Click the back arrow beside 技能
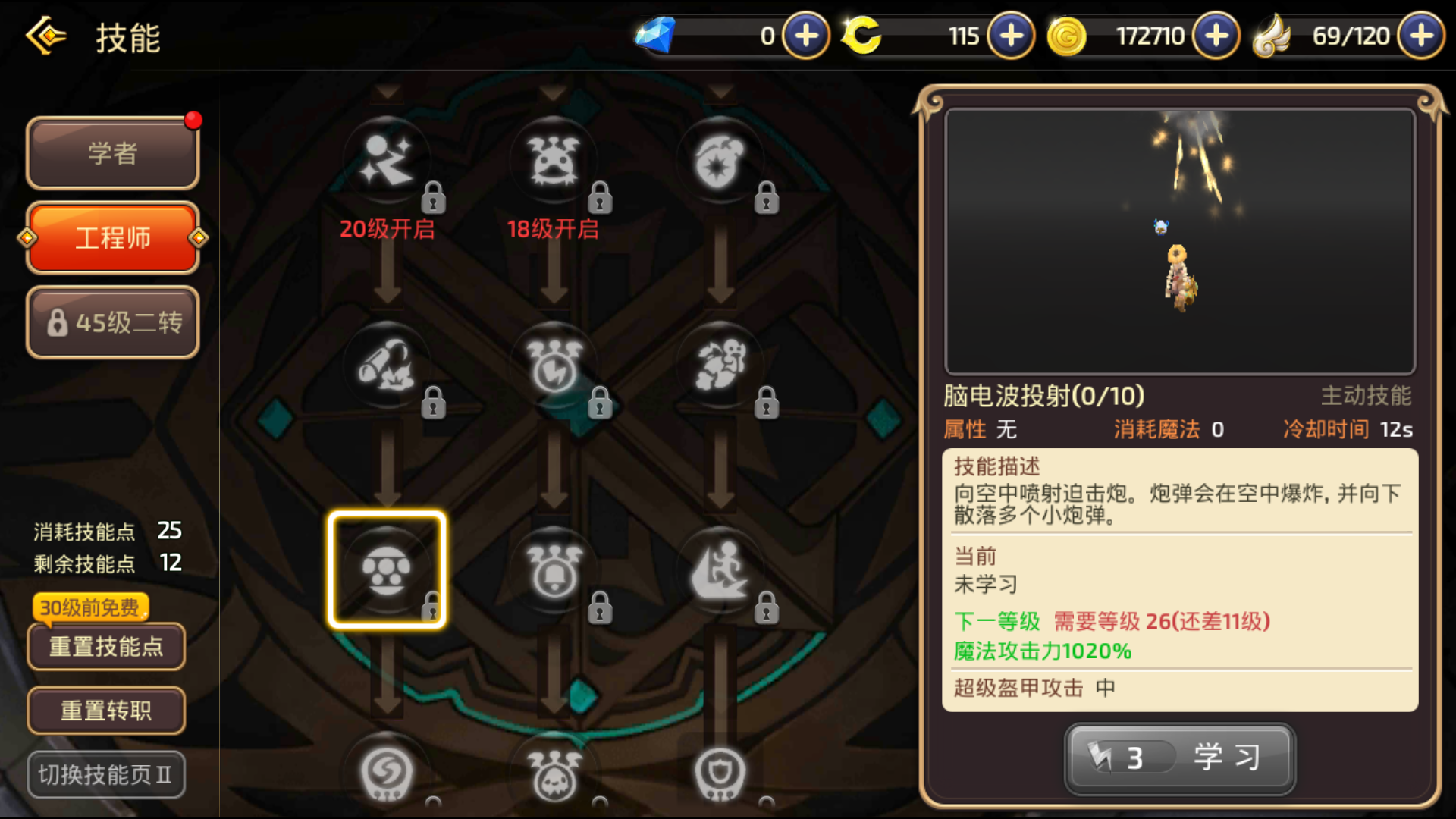Screen dimensions: 1456x819 [x=46, y=36]
